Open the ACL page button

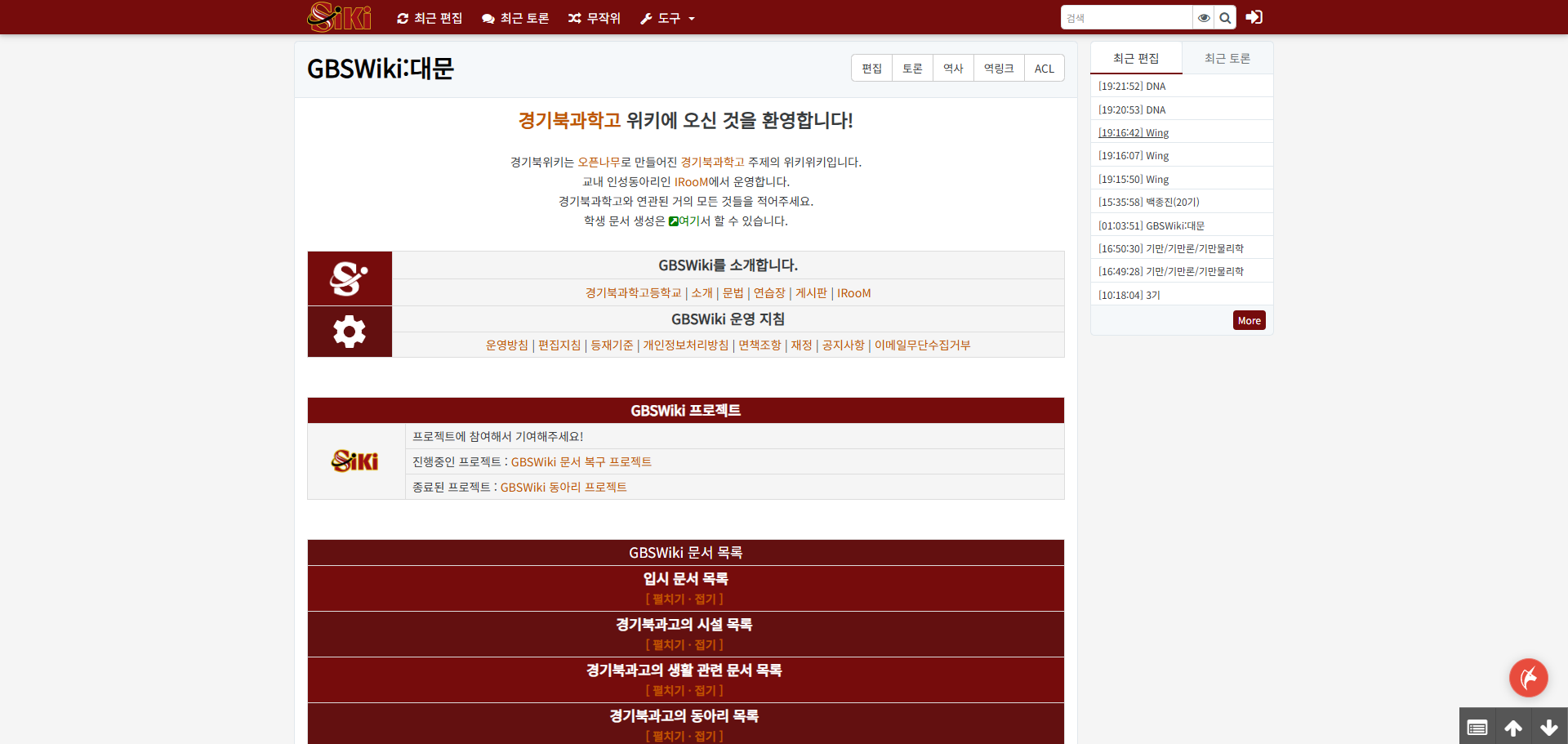tap(1044, 69)
